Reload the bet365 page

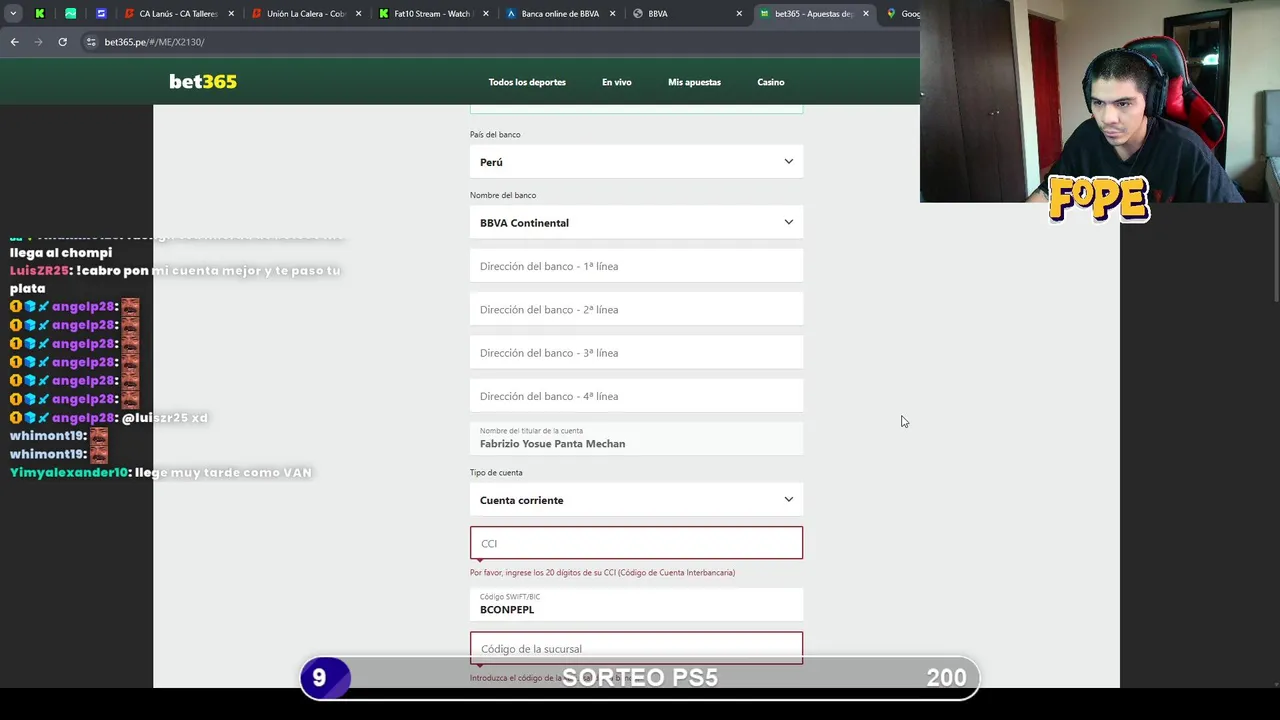(62, 42)
